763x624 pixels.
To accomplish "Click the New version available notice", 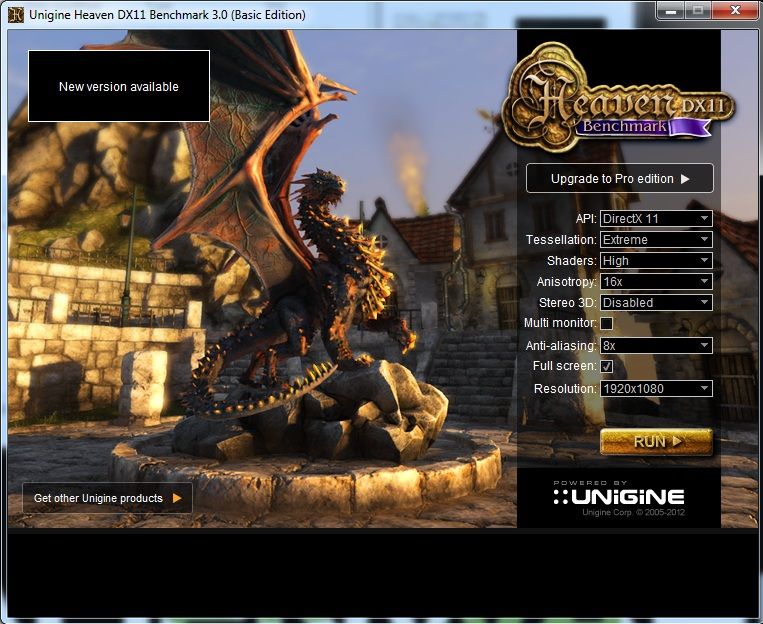I will click(x=119, y=86).
